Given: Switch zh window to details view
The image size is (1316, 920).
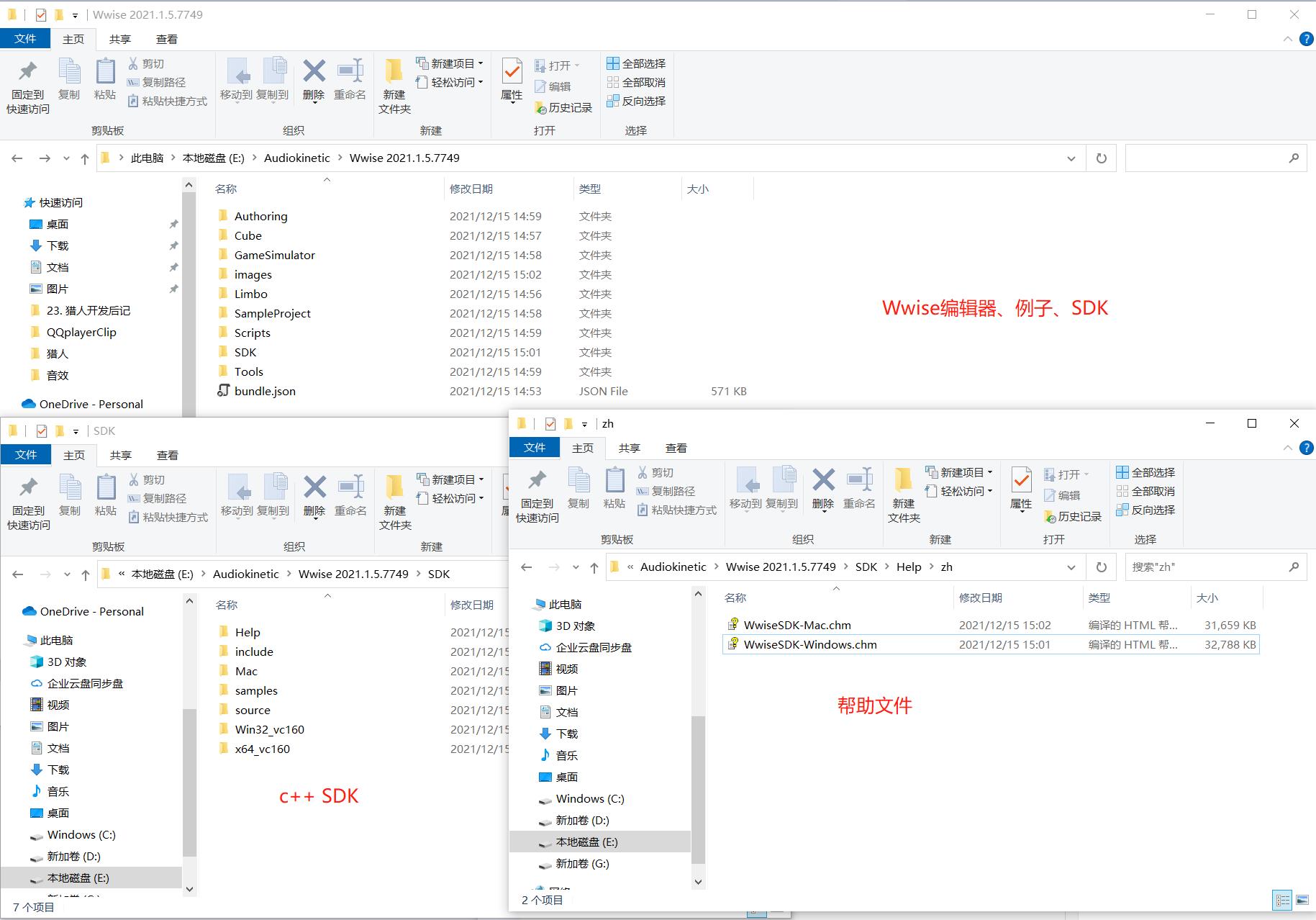Looking at the screenshot, I should click(x=1283, y=900).
